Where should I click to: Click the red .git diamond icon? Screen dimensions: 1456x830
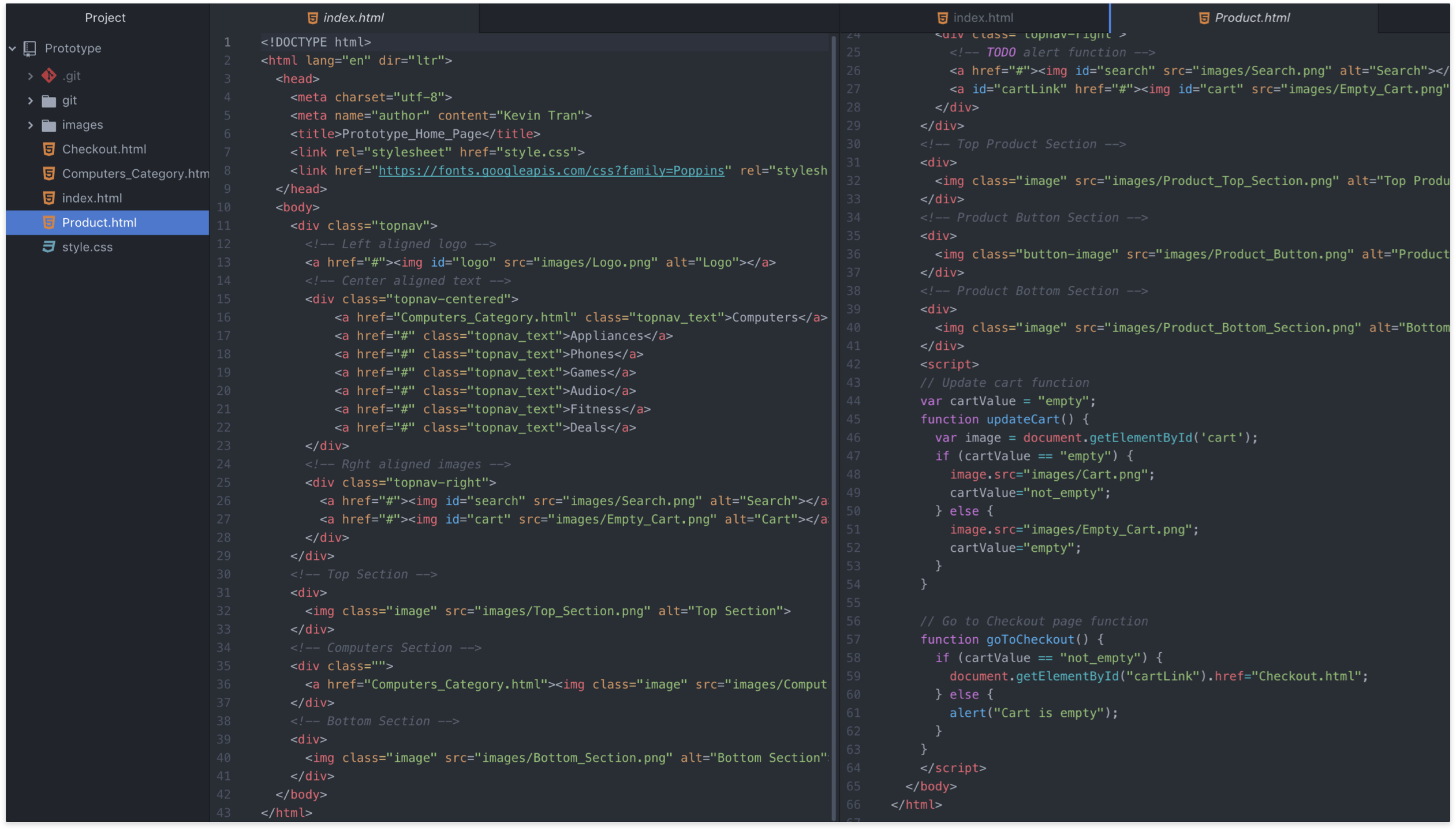[x=49, y=76]
